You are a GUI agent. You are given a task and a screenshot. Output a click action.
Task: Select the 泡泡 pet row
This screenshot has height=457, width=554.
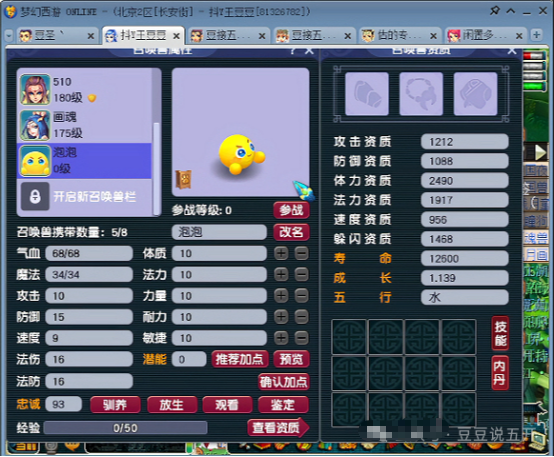click(84, 160)
